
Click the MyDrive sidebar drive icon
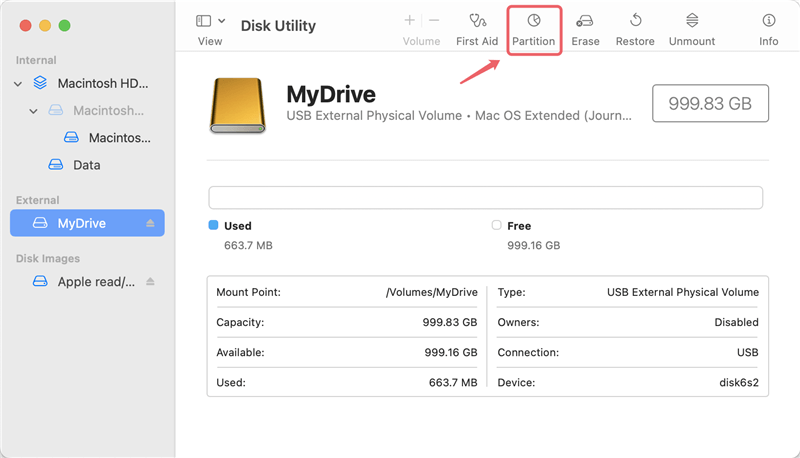click(x=40, y=223)
